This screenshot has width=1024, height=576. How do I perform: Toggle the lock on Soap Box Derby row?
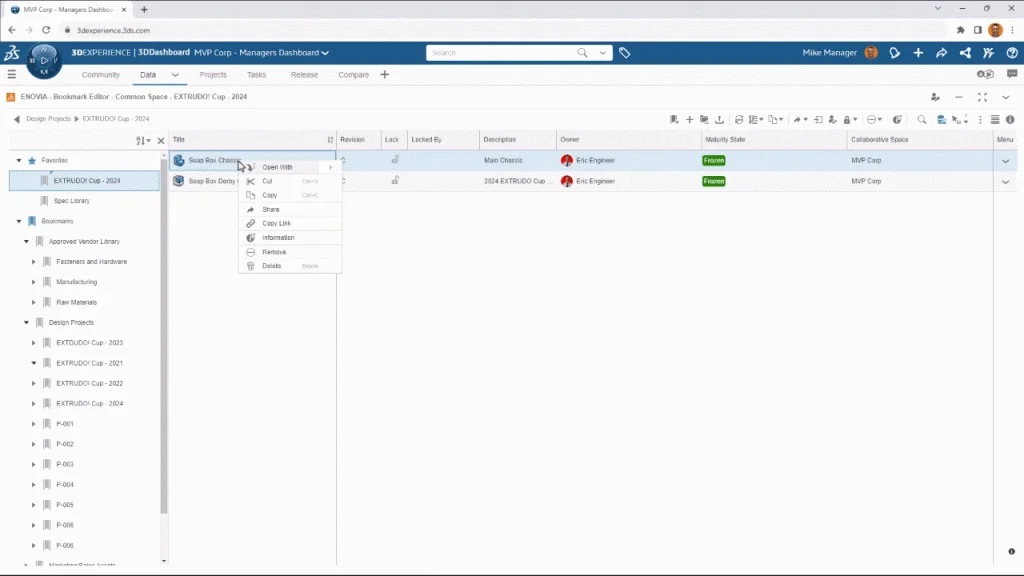(x=395, y=181)
